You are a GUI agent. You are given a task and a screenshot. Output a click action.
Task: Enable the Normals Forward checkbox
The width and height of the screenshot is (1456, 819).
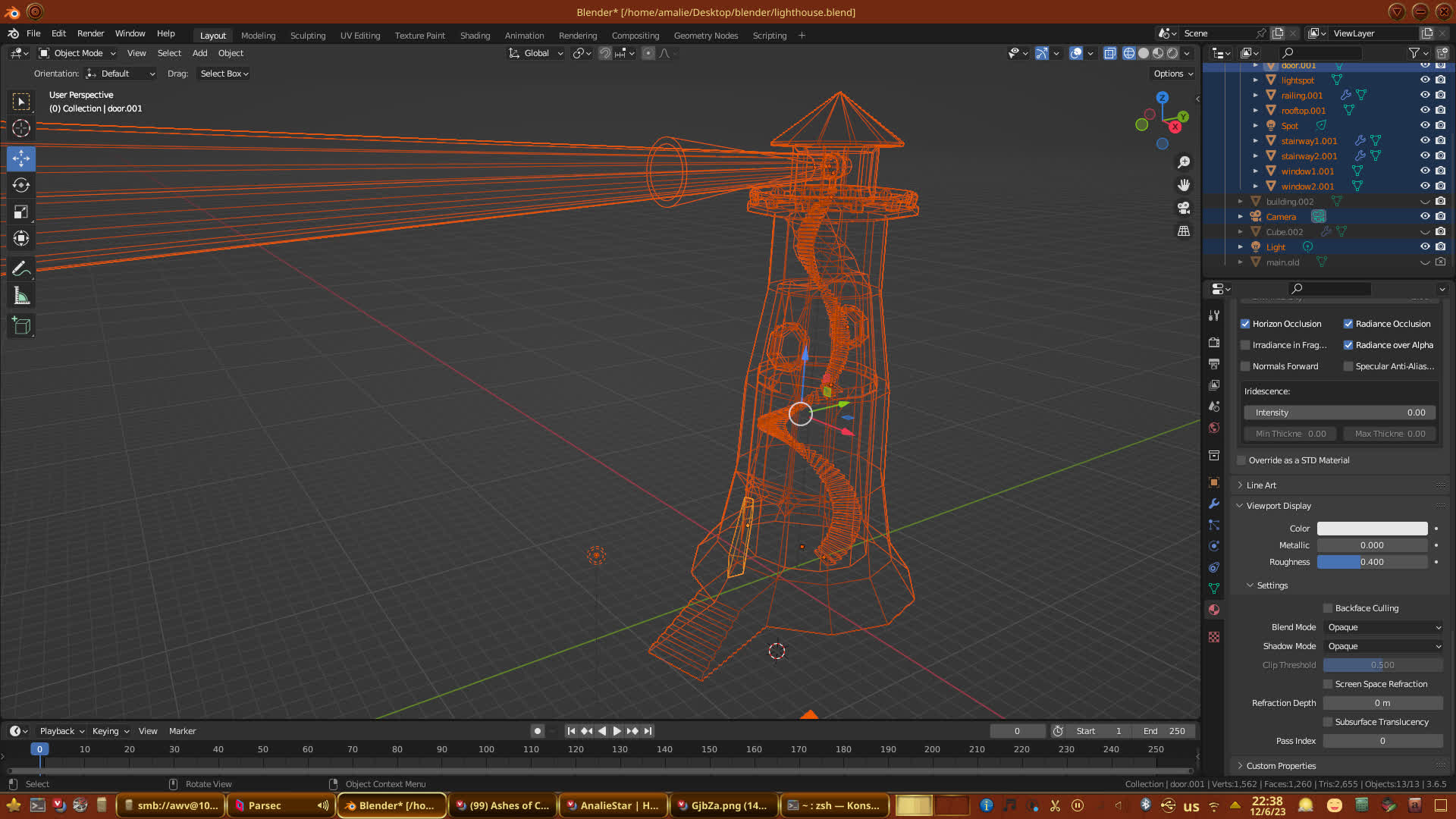tap(1245, 366)
